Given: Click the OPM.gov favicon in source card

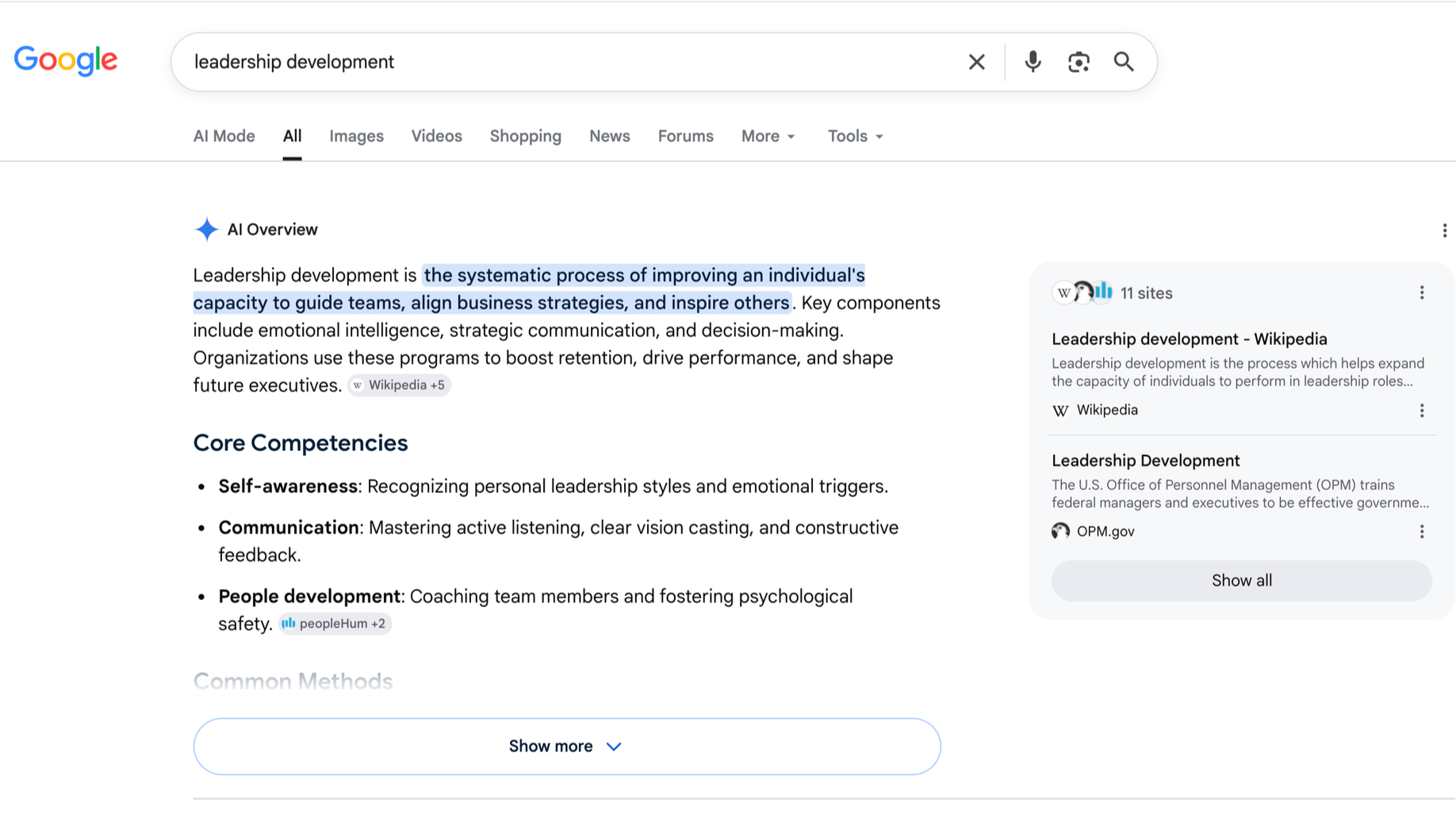Looking at the screenshot, I should [x=1060, y=531].
